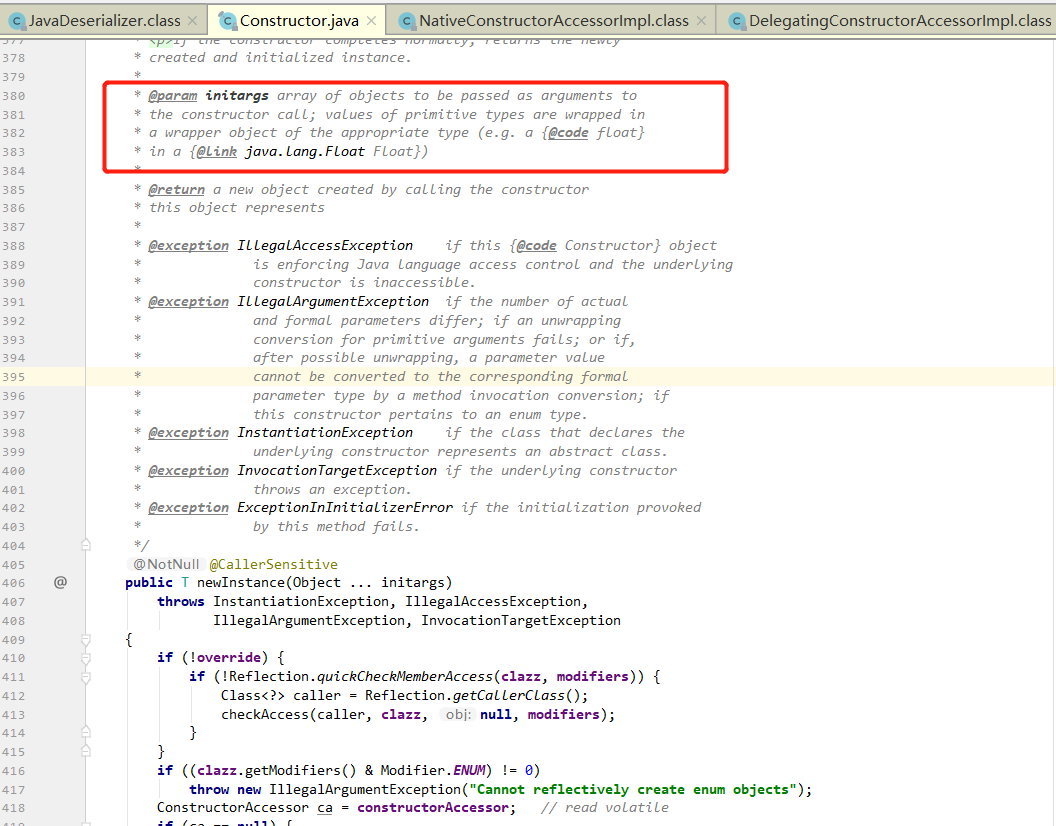Viewport: 1056px width, 826px height.
Task: Place the cursor on line number 395 in the gutter
Action: (14, 376)
